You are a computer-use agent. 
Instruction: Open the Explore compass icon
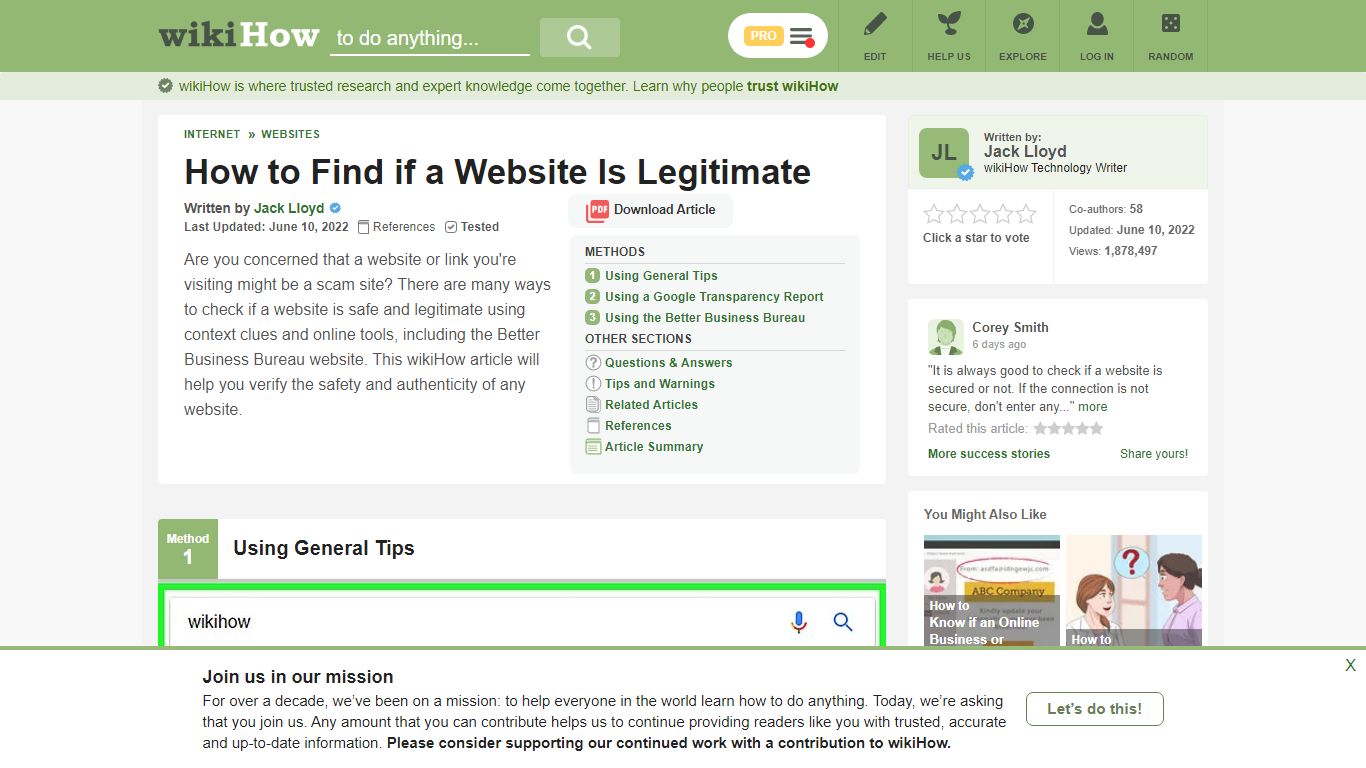tap(1023, 24)
